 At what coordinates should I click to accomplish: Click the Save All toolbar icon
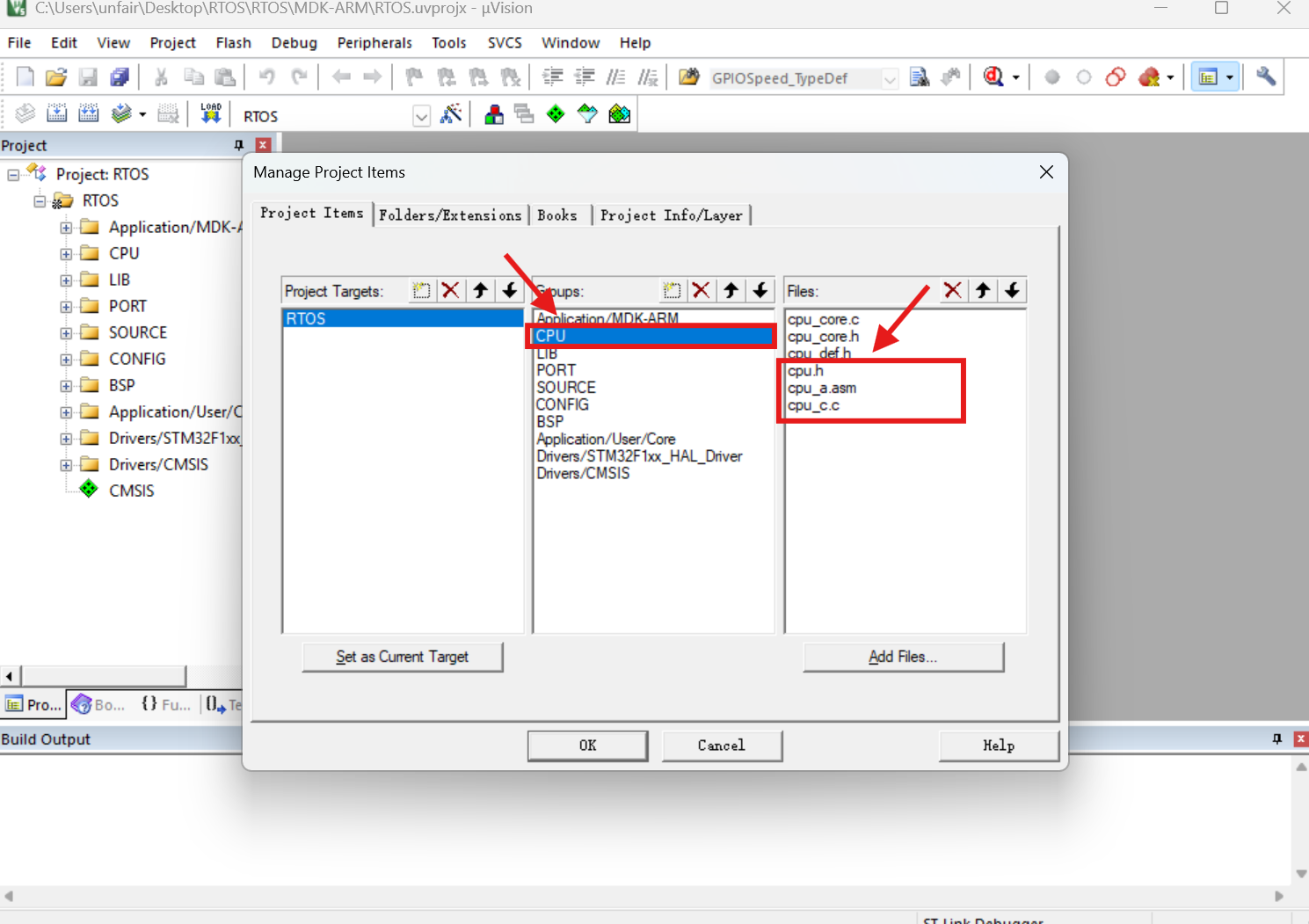click(x=120, y=77)
